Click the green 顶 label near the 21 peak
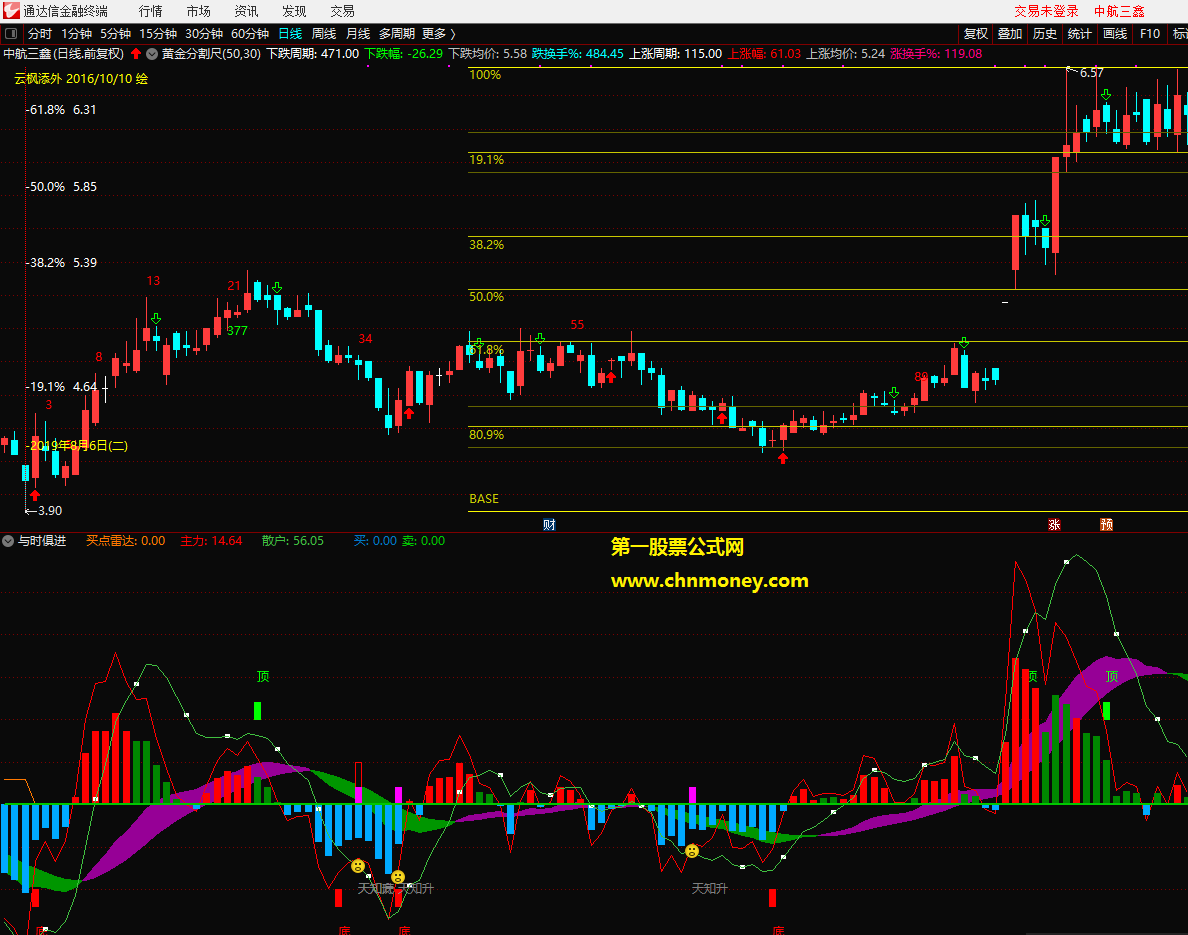1188x935 pixels. coord(263,676)
